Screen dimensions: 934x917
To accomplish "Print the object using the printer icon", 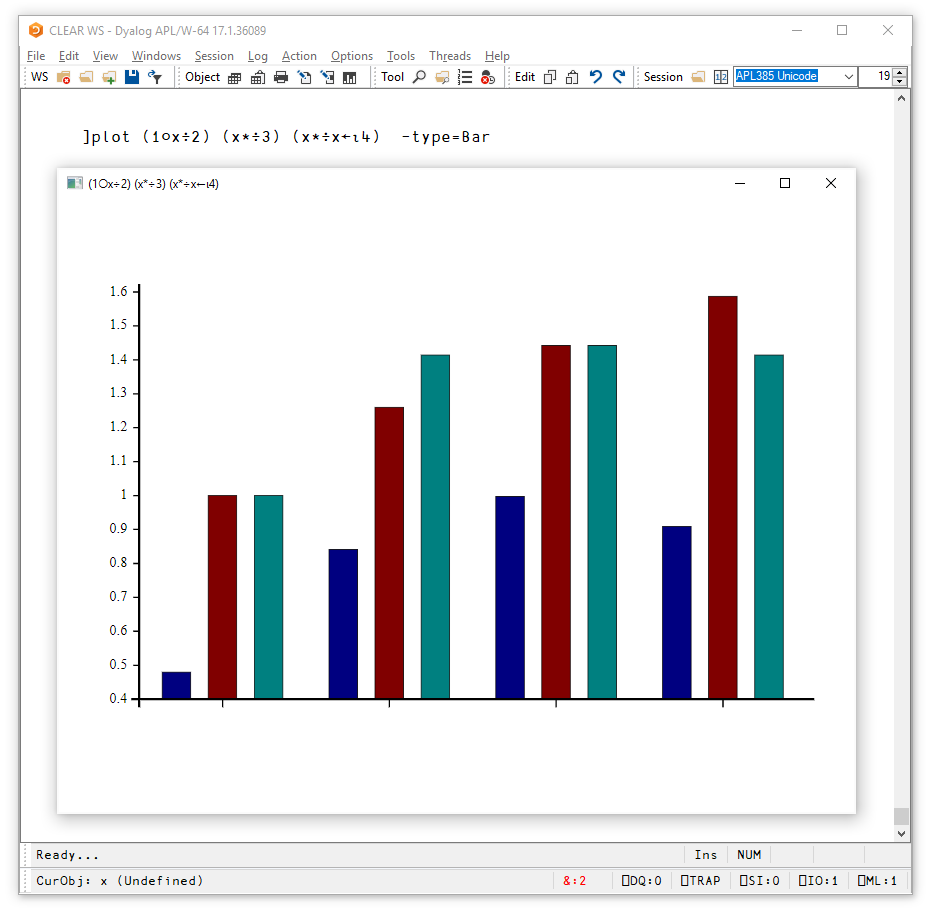I will tap(281, 77).
